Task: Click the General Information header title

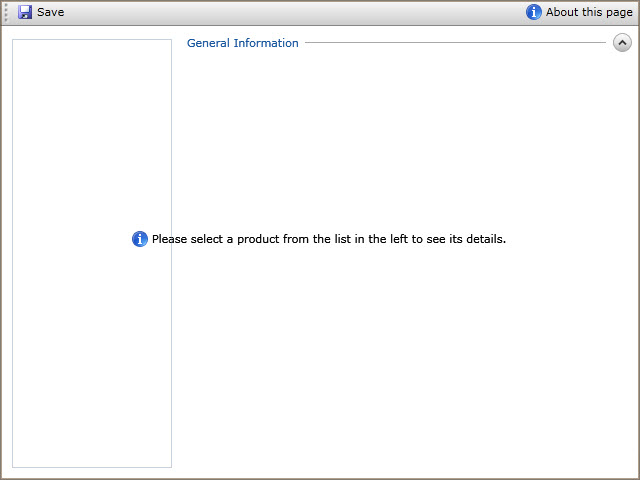Action: click(242, 43)
